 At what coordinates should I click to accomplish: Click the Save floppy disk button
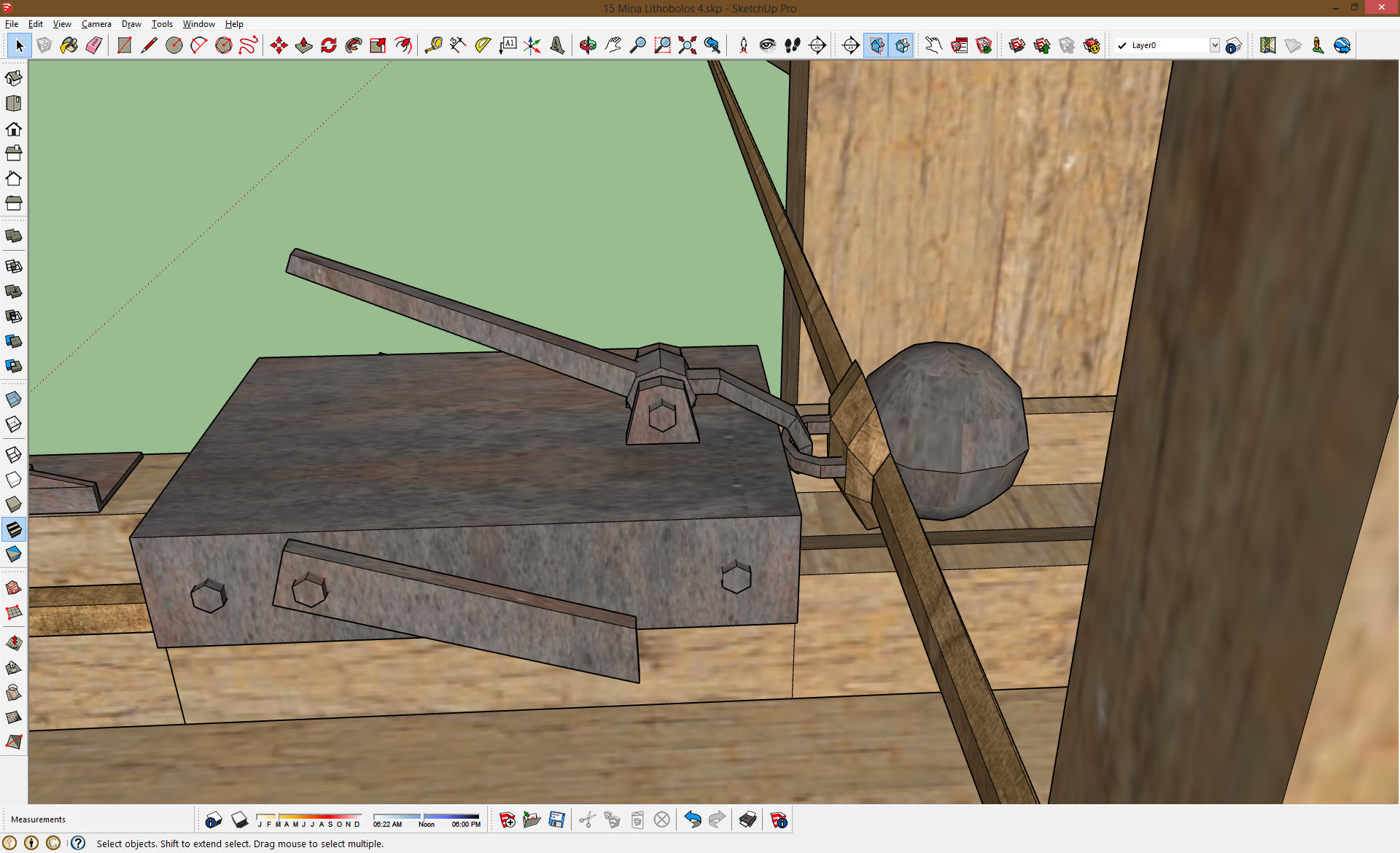556,819
